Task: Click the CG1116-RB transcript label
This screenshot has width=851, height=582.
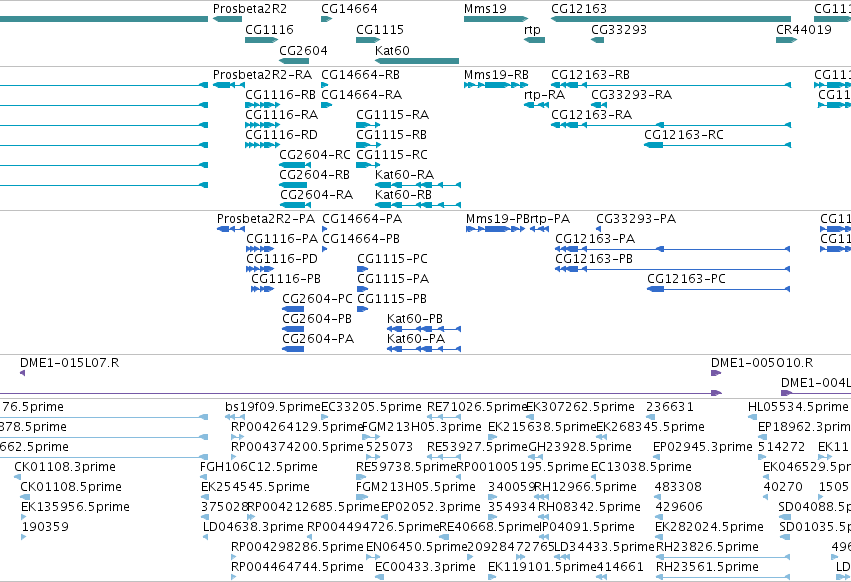Action: coord(281,95)
